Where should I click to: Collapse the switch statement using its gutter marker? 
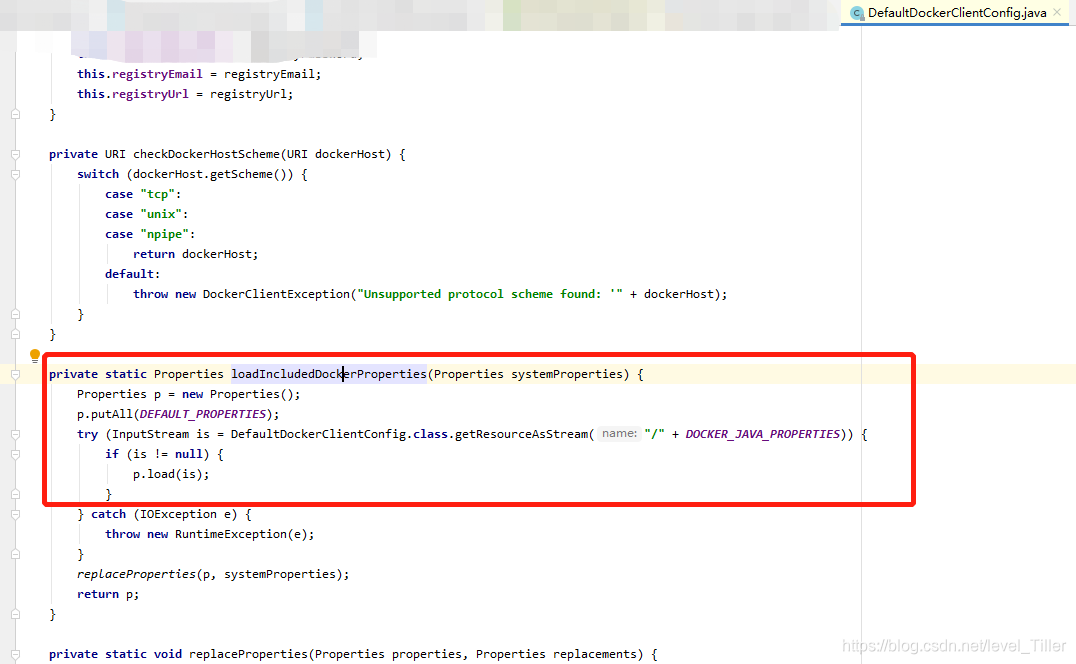[x=14, y=174]
